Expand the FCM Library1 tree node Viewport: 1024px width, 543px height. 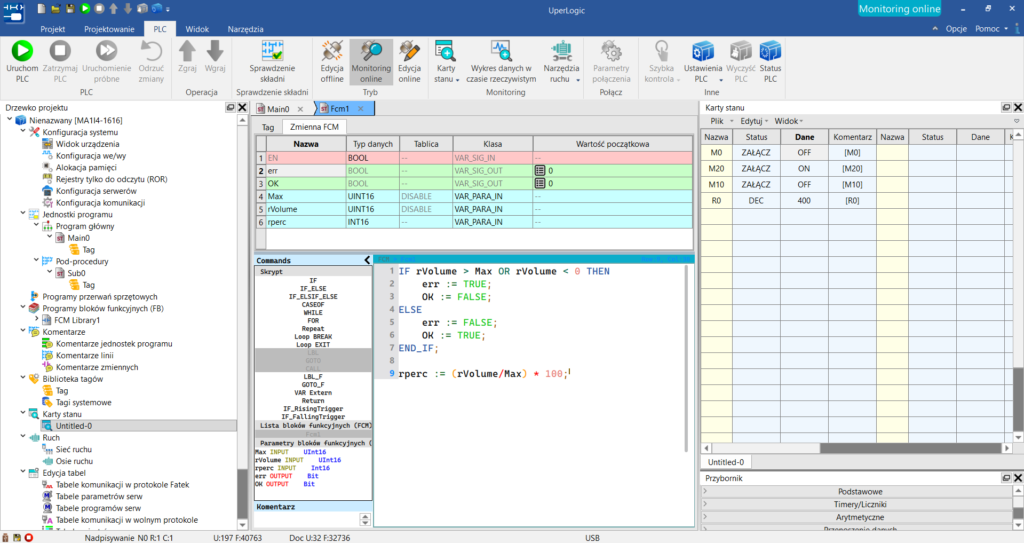point(37,320)
